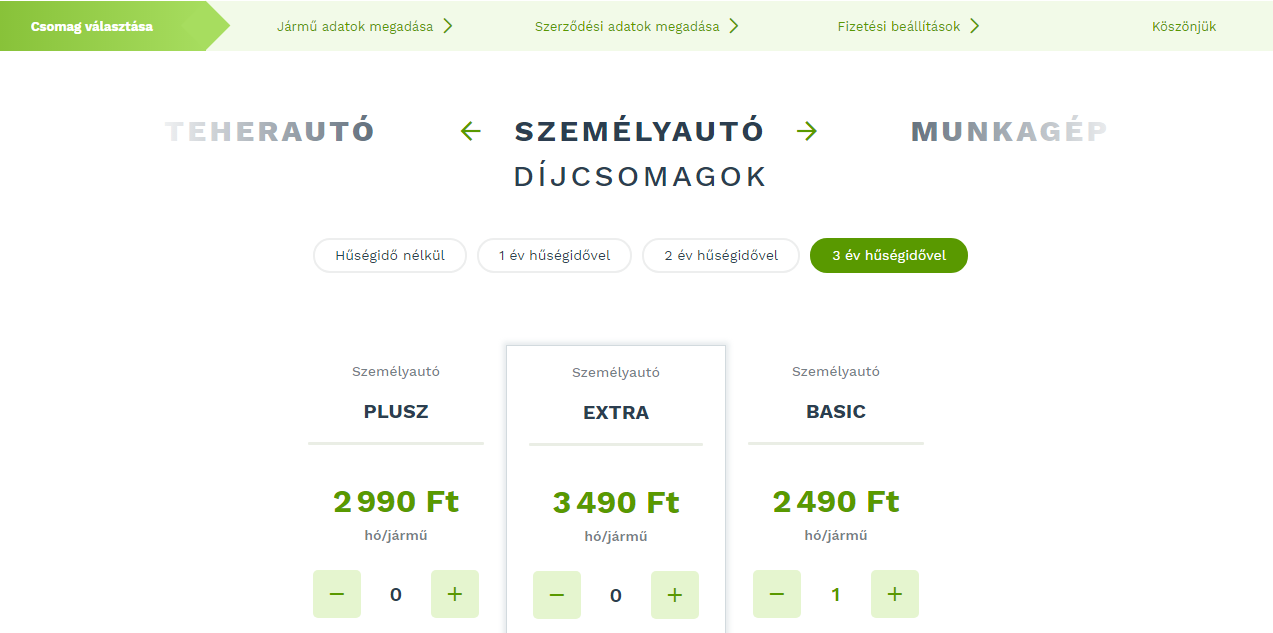Jump to Fizetési beállítások step
The height and width of the screenshot is (633, 1273).
click(x=899, y=26)
